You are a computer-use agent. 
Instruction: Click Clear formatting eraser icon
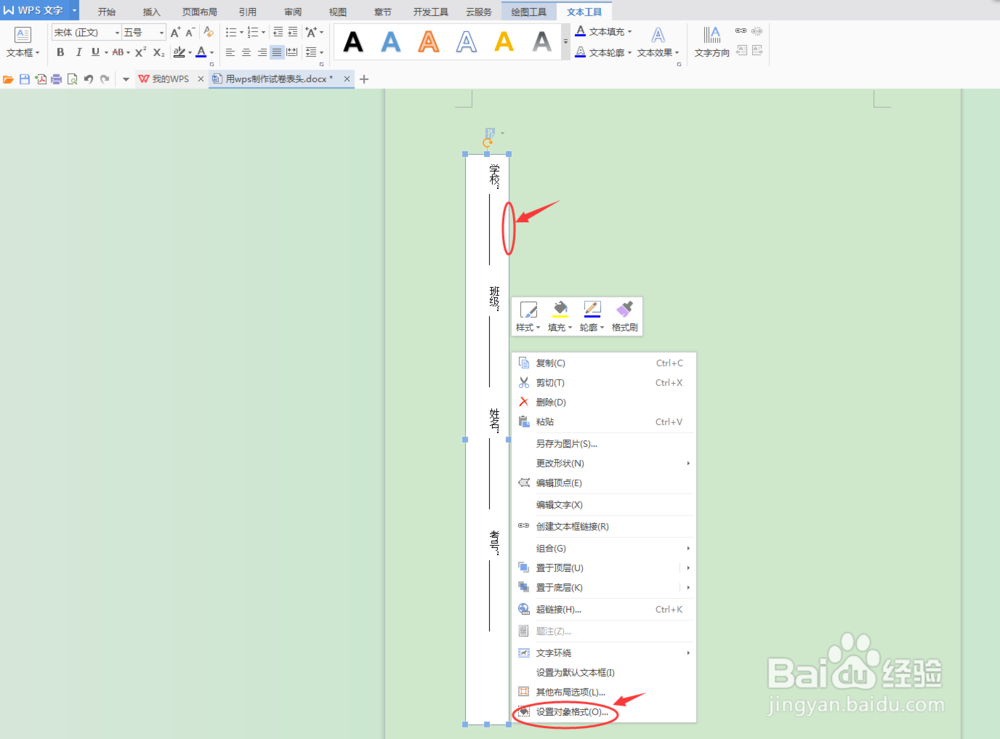point(208,32)
